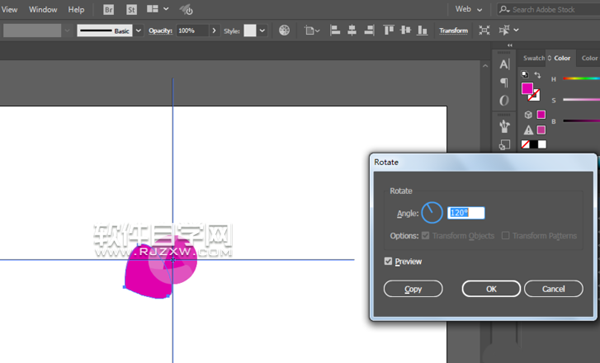Click the Copy button in Rotate dialog
Screen dimensions: 600x363
point(413,289)
